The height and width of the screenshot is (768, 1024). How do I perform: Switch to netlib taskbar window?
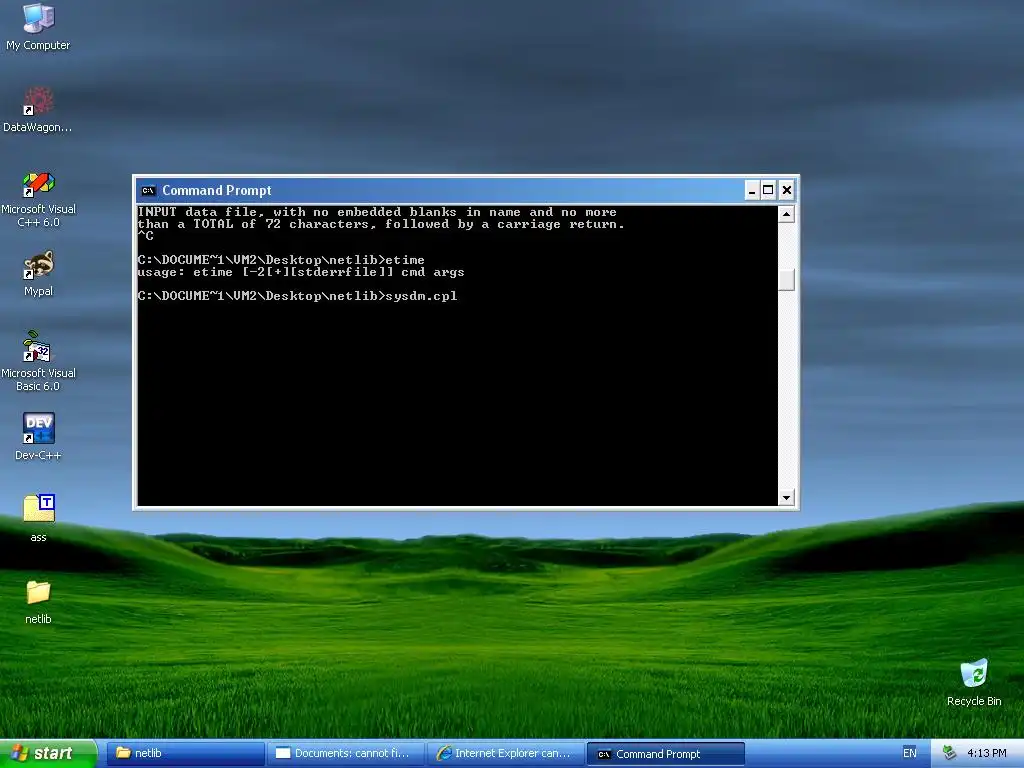(x=185, y=754)
